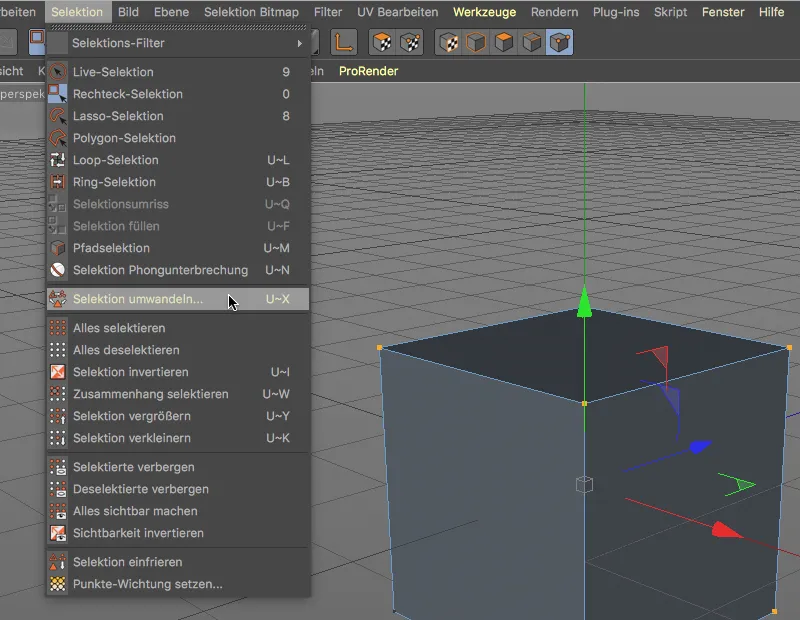This screenshot has height=620, width=800.
Task: Click the Zusammenhang selektieren icon
Action: click(58, 394)
